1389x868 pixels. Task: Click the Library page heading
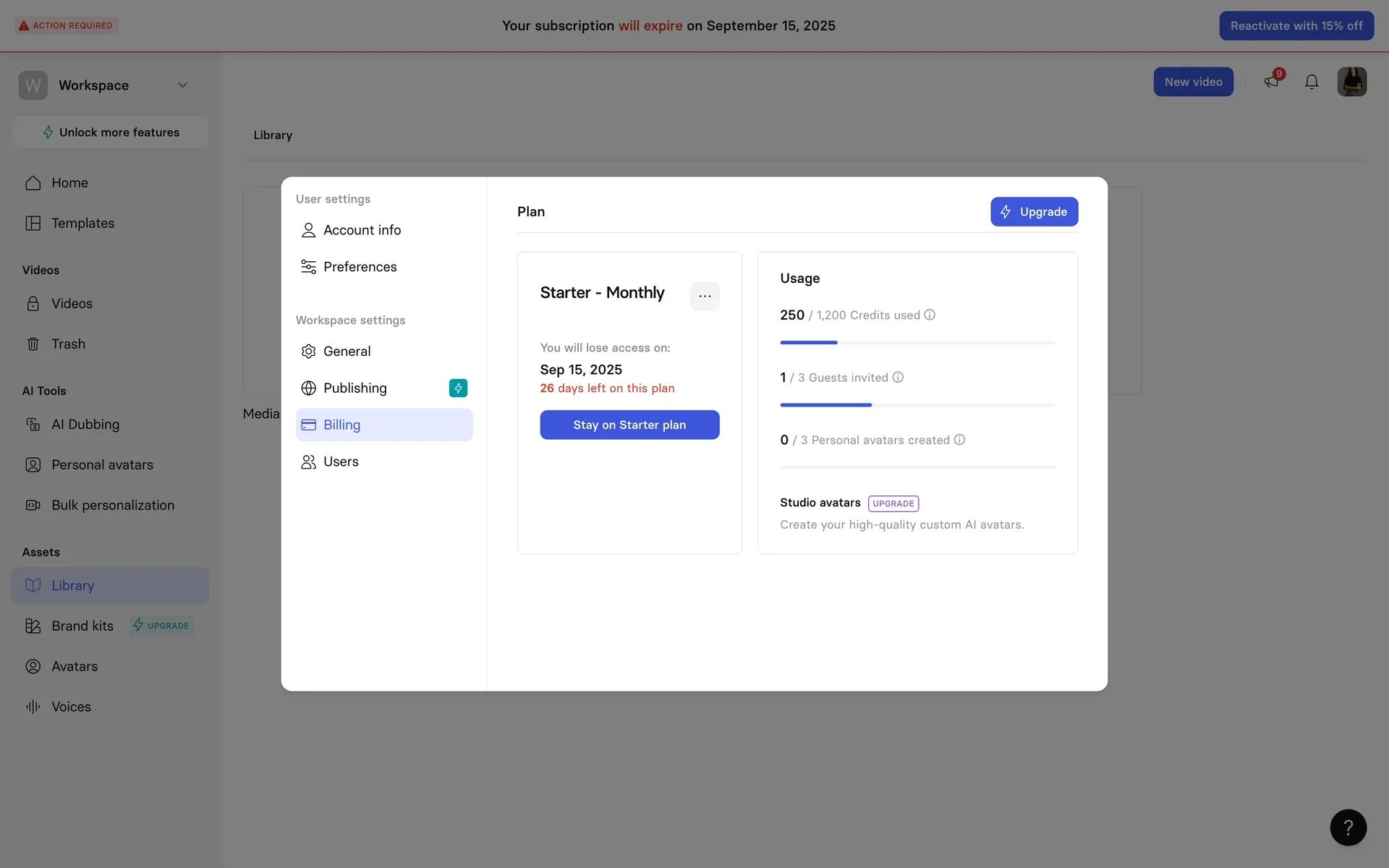coord(273,135)
